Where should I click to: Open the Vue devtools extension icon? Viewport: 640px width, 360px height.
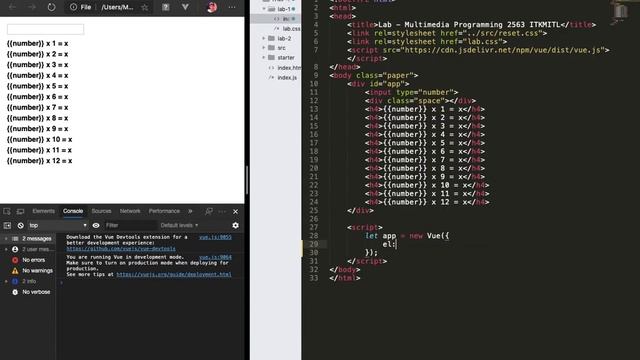coord(185,7)
